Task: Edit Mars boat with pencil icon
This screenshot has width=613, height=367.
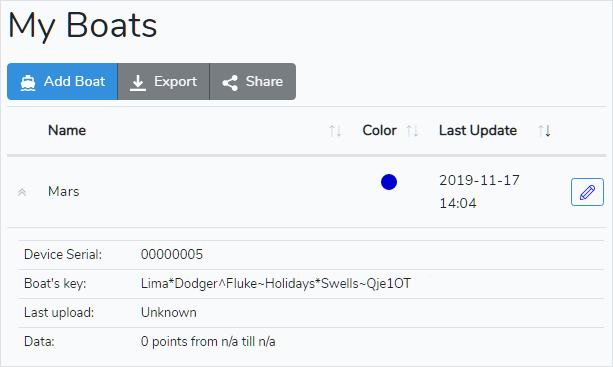Action: click(587, 192)
